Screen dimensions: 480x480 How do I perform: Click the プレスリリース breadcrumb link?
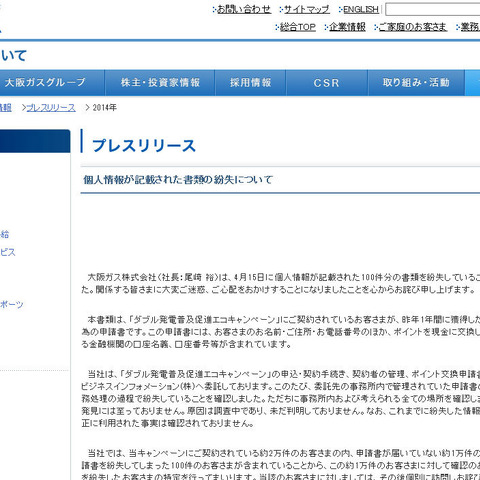[x=51, y=108]
